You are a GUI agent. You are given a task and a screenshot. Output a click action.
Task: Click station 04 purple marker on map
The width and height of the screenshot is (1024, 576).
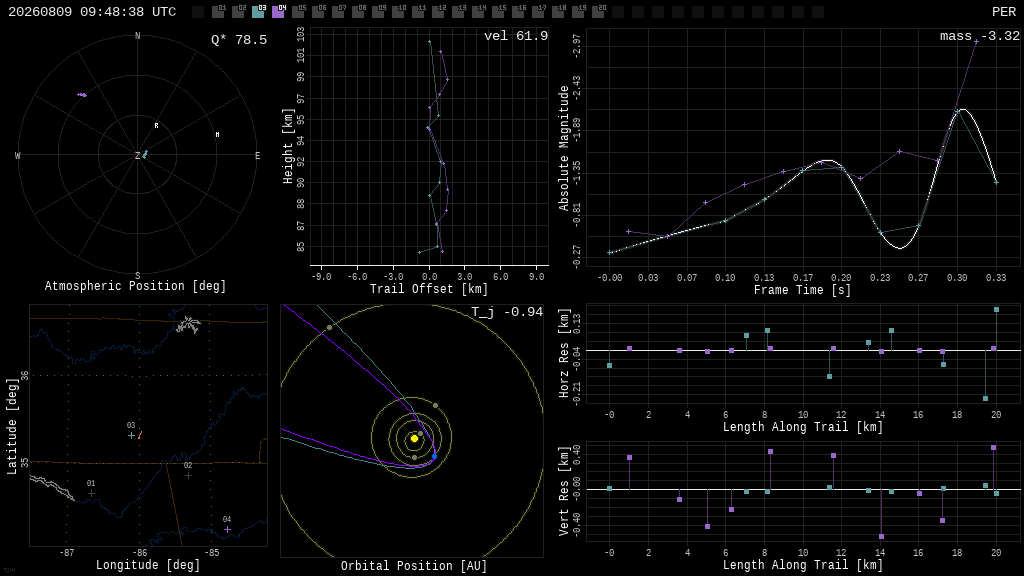(x=227, y=529)
